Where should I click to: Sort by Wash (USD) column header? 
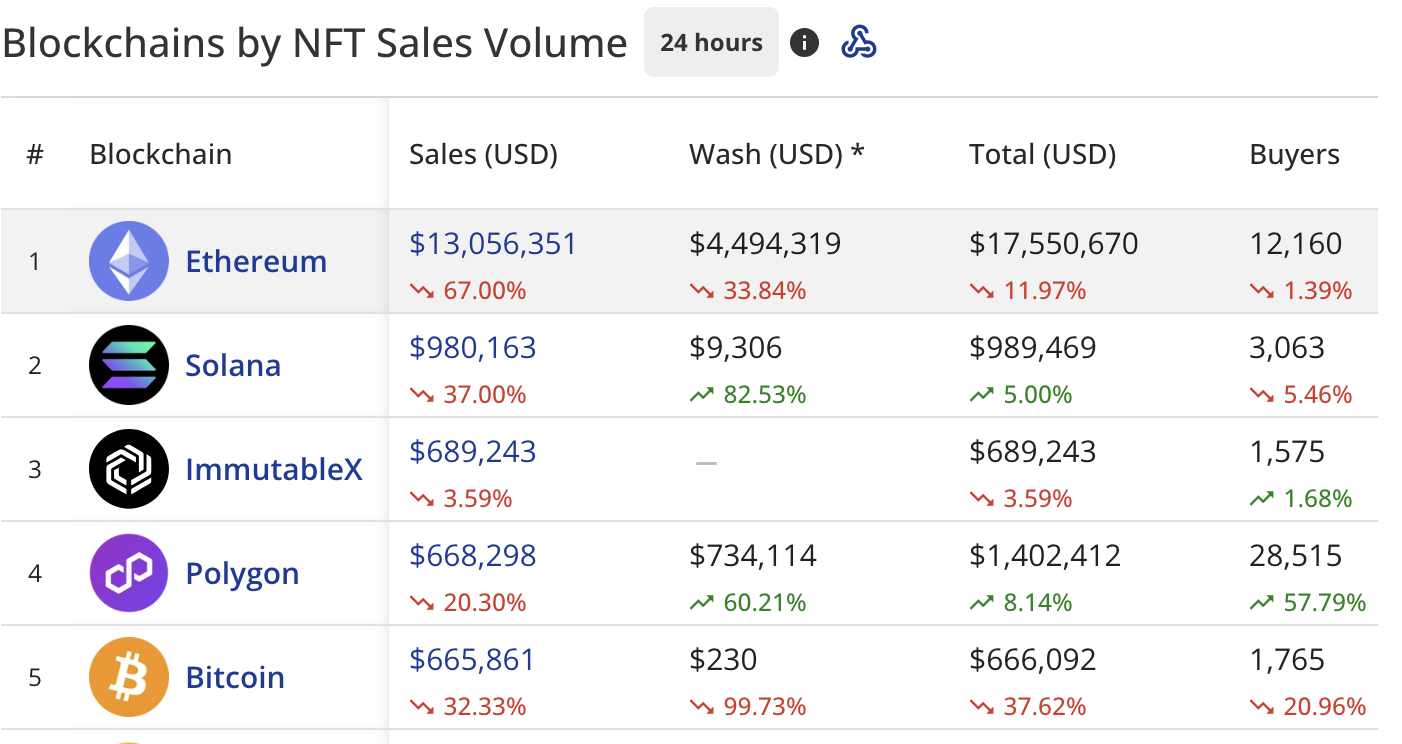tap(776, 154)
